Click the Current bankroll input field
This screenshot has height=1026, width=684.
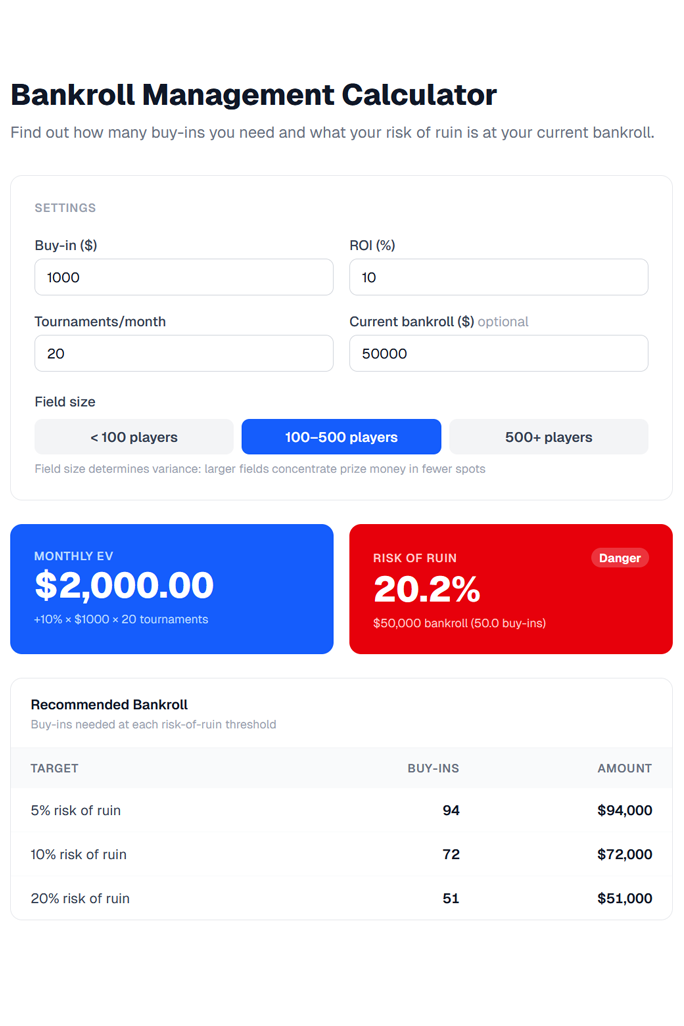pos(498,353)
